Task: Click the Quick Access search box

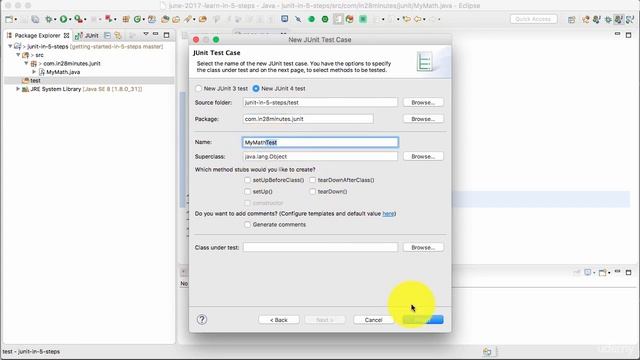Action: tap(533, 19)
